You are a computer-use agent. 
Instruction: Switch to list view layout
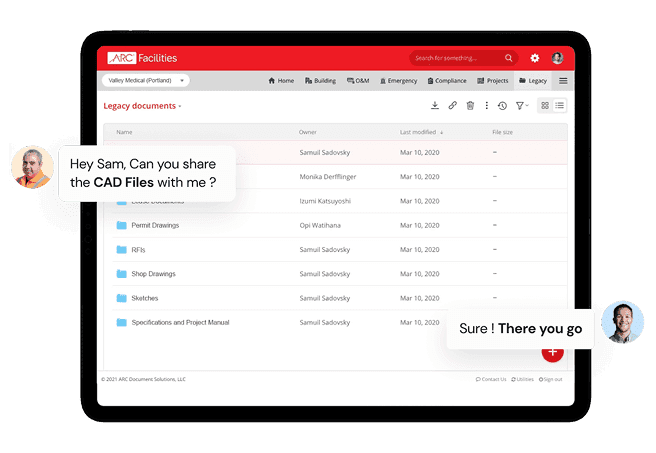pyautogui.click(x=560, y=106)
